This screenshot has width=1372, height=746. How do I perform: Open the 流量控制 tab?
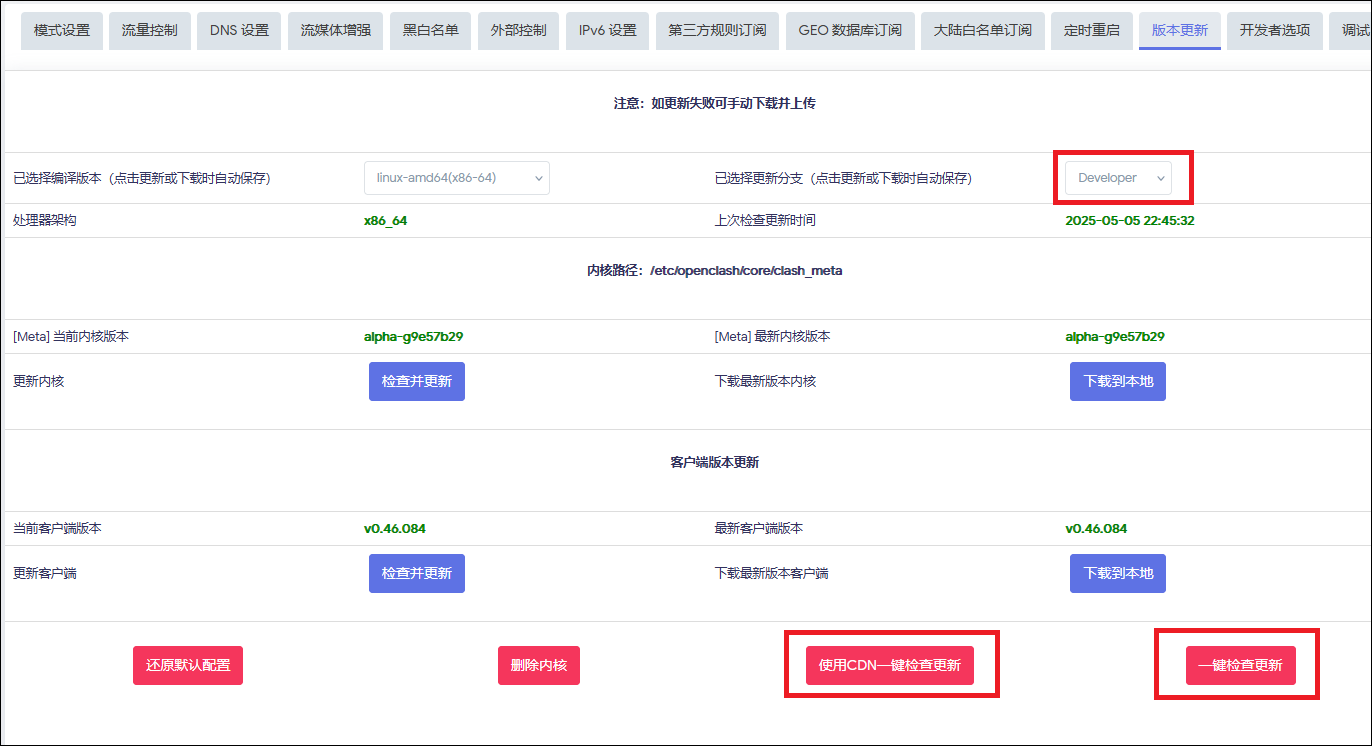[x=149, y=30]
